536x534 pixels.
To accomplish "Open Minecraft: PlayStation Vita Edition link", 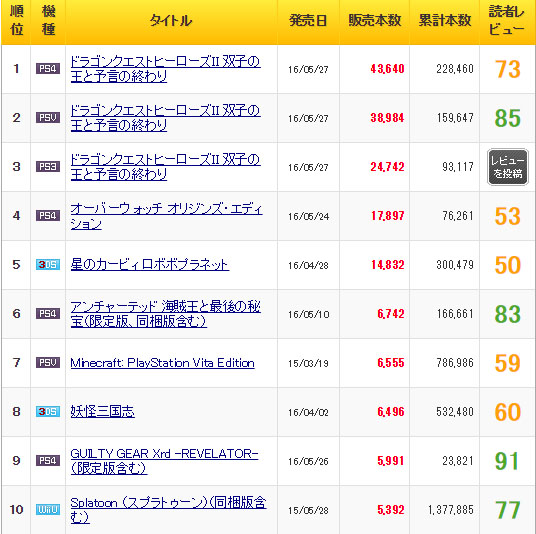I will point(162,363).
